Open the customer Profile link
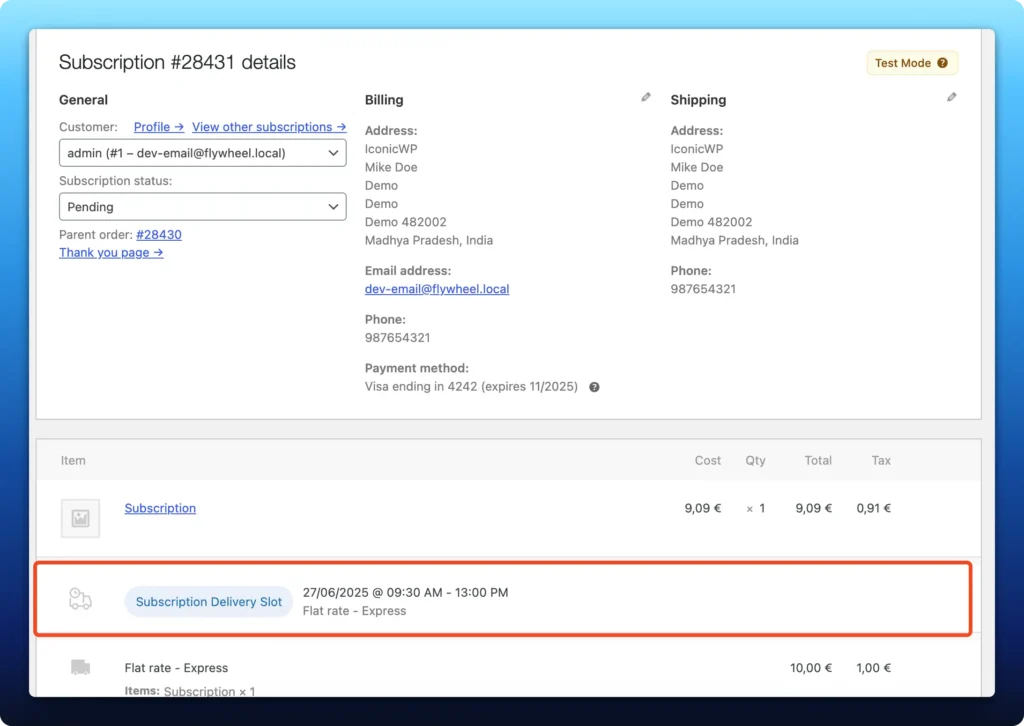Viewport: 1024px width, 726px height. [x=158, y=127]
